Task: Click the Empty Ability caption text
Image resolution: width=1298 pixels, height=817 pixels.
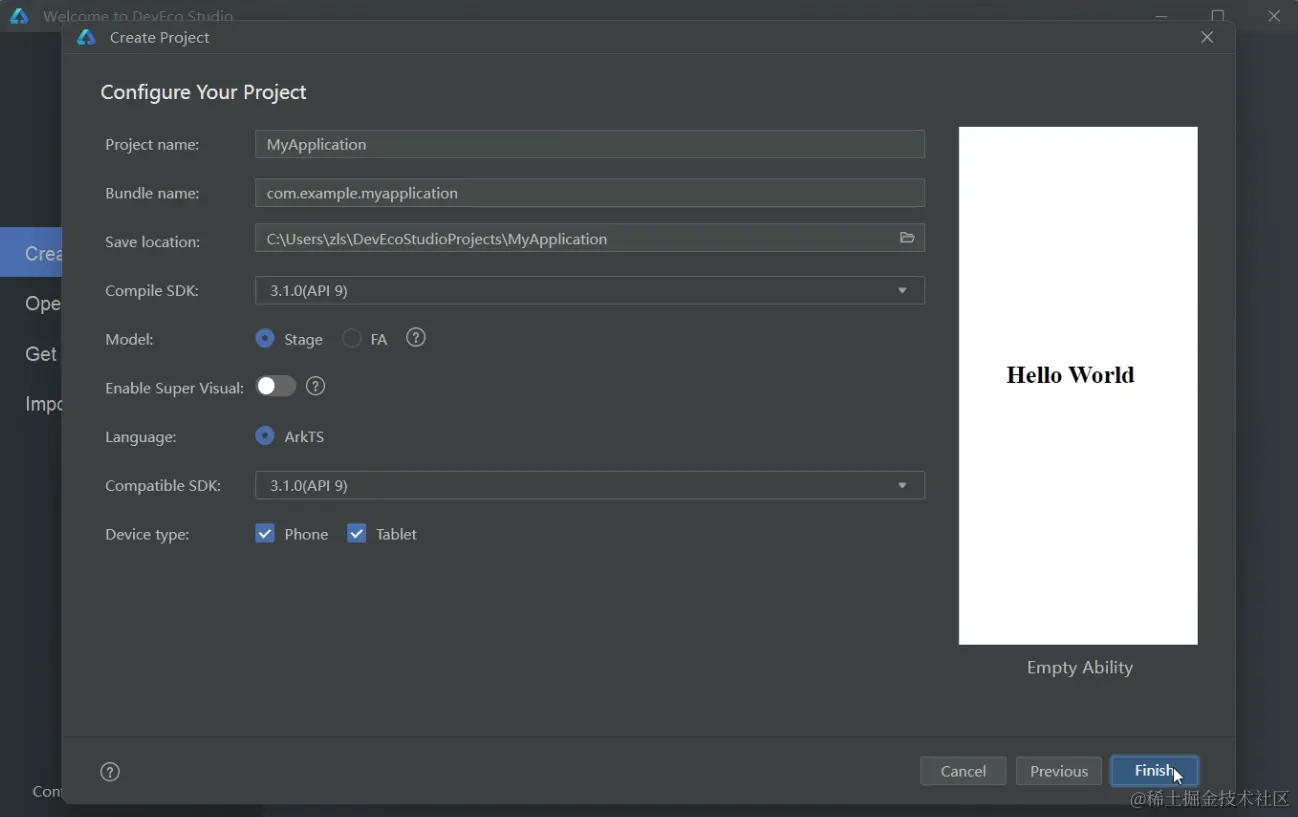Action: [1079, 667]
